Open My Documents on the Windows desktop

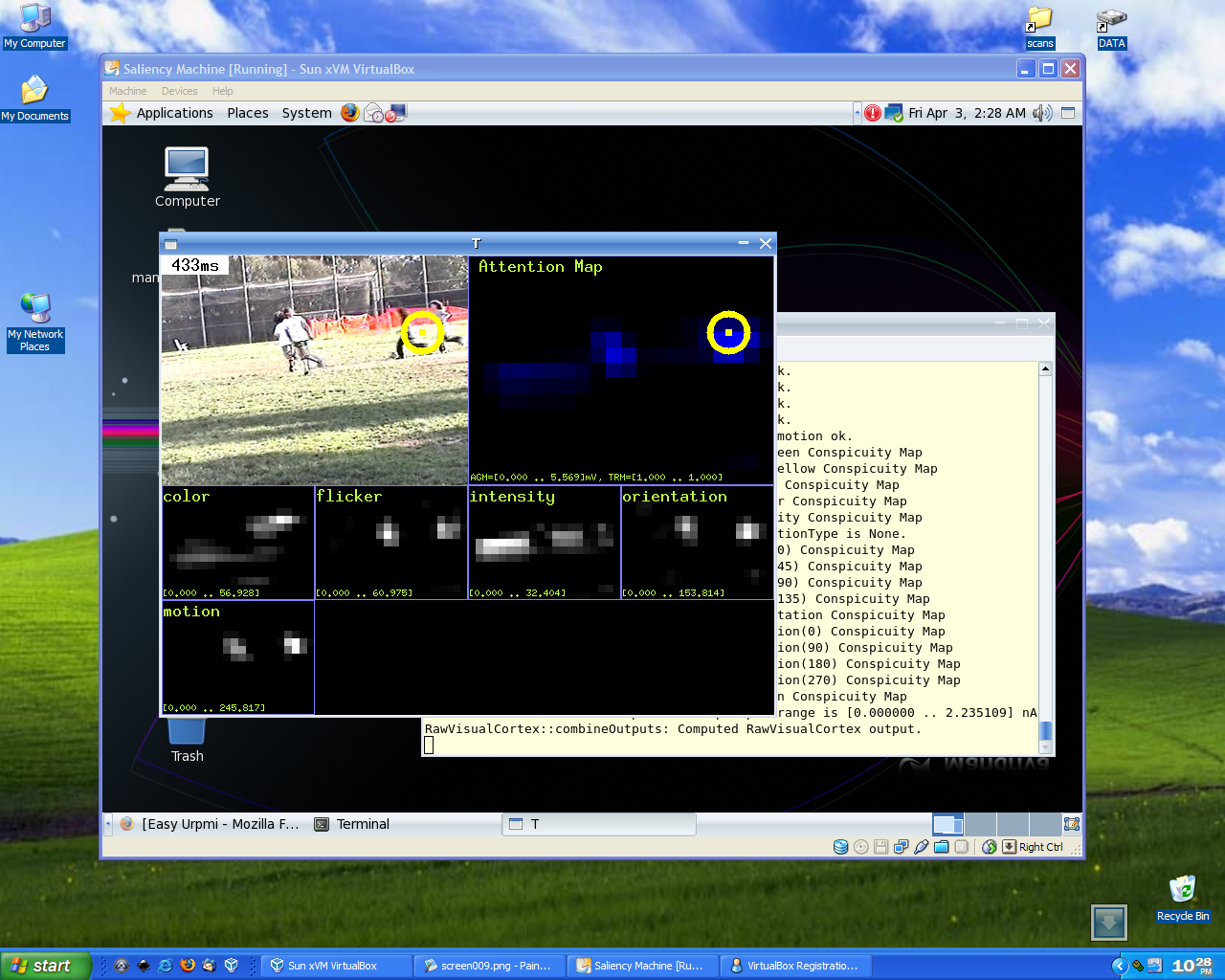tap(34, 99)
